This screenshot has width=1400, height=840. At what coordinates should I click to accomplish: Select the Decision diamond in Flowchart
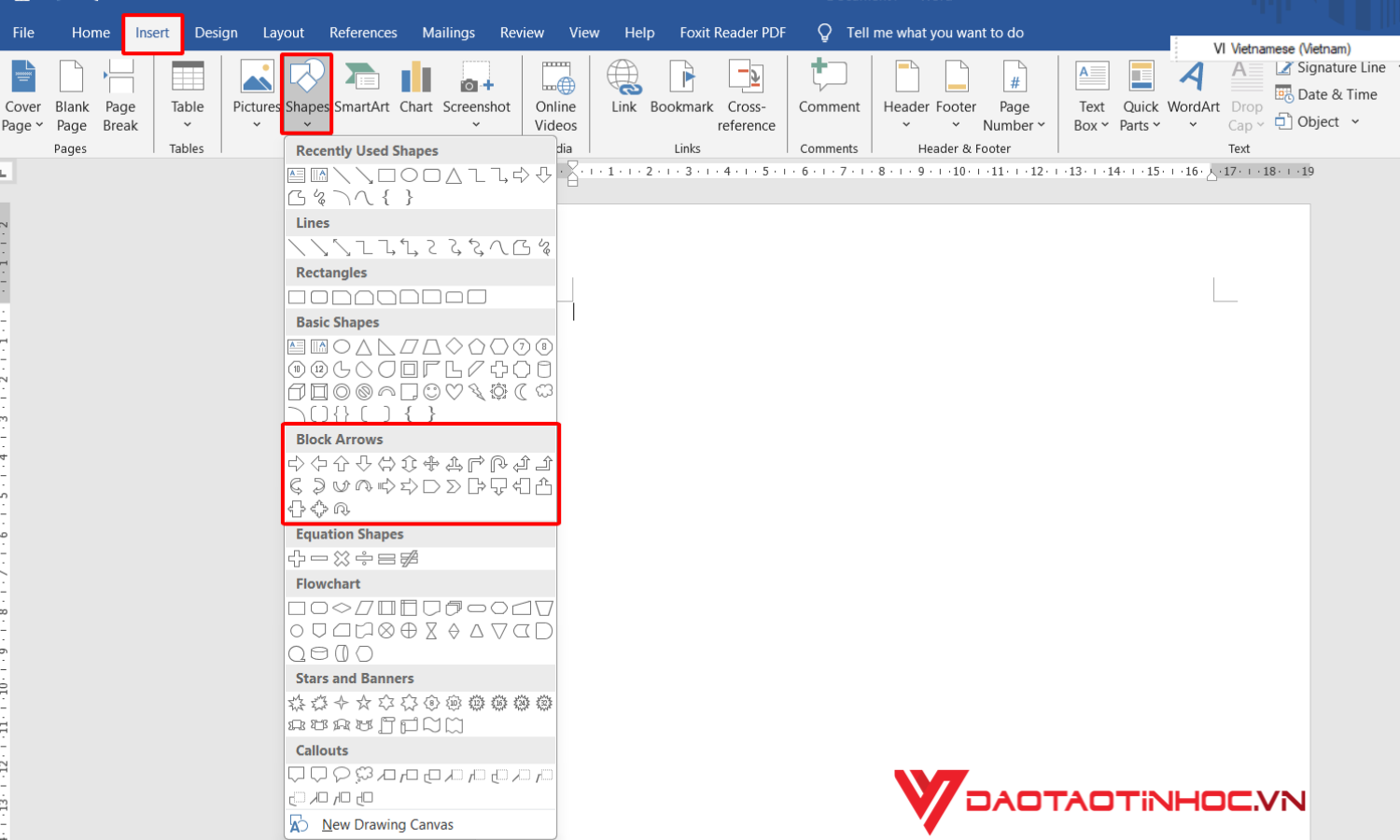coord(342,609)
